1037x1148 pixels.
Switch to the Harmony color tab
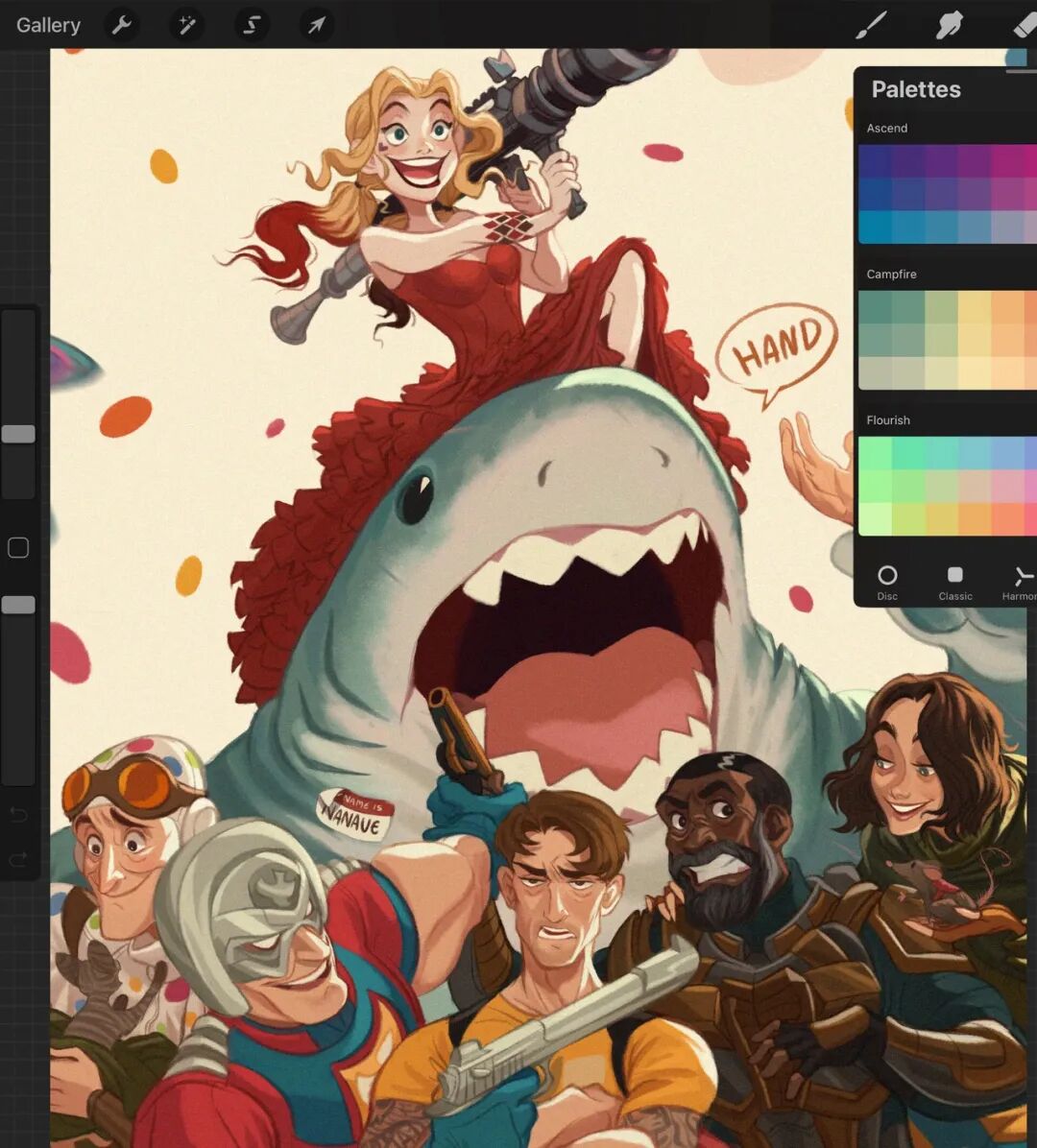[x=1020, y=583]
